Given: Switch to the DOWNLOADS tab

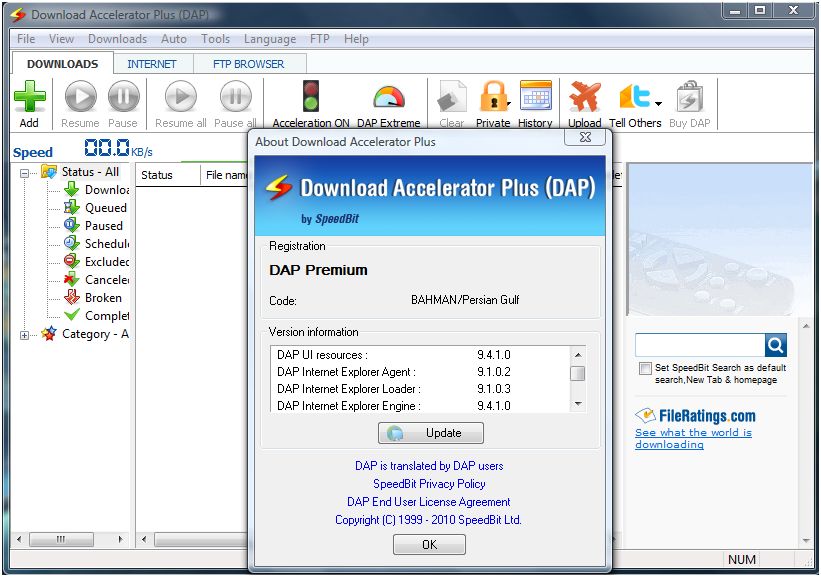Looking at the screenshot, I should point(62,64).
